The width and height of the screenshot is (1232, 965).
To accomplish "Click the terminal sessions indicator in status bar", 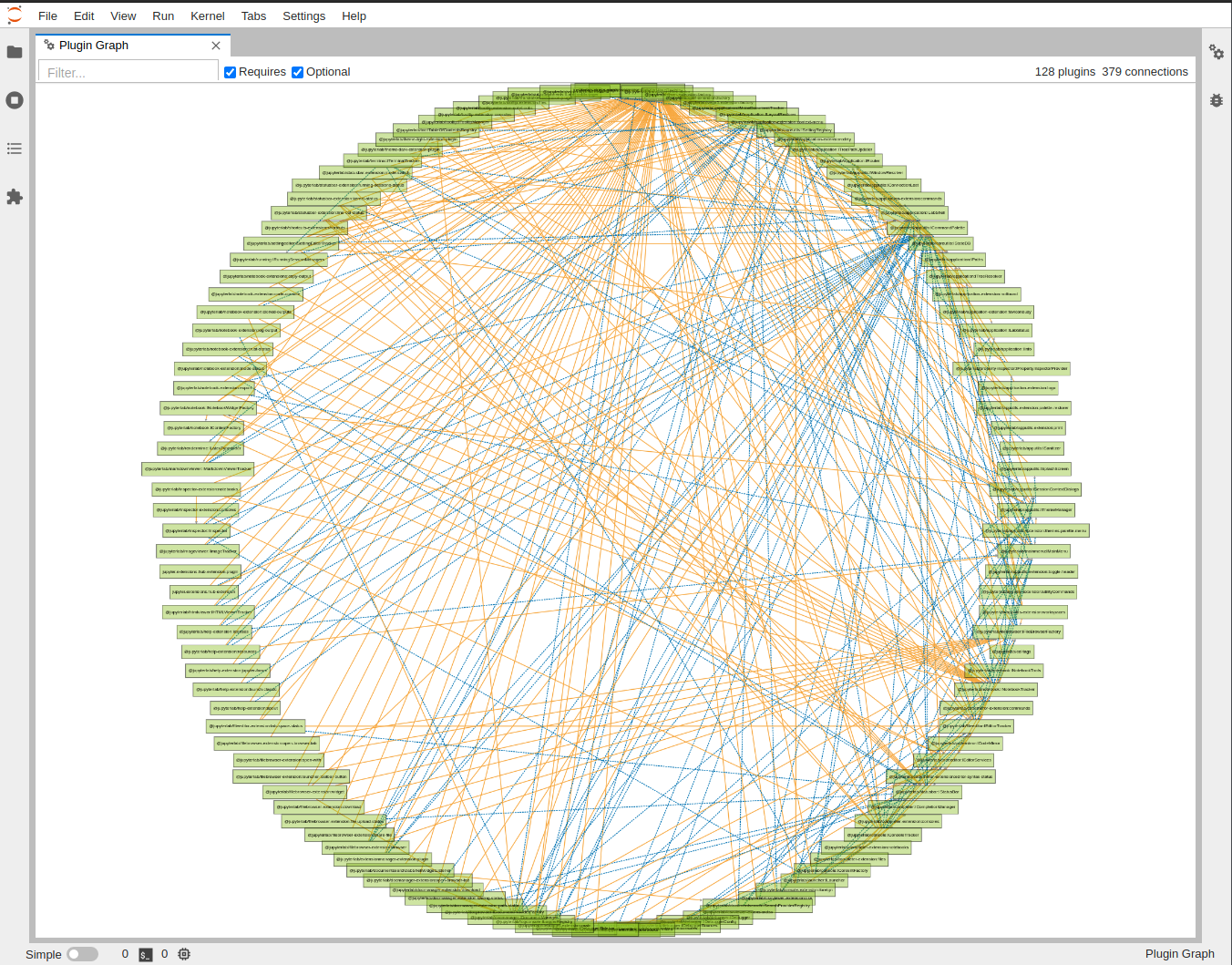I will point(145,954).
